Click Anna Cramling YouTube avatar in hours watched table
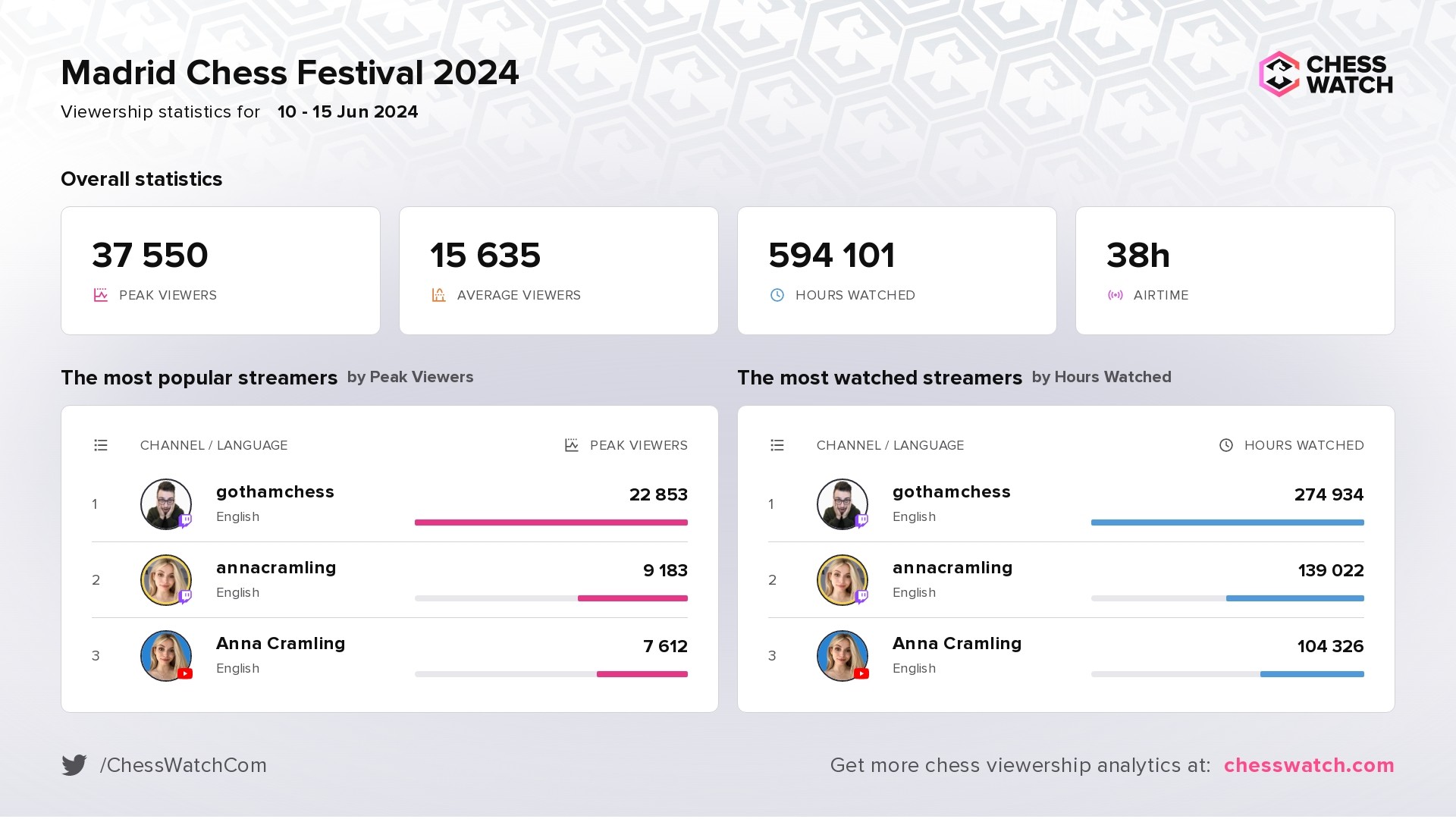This screenshot has width=1456, height=819. 843,656
